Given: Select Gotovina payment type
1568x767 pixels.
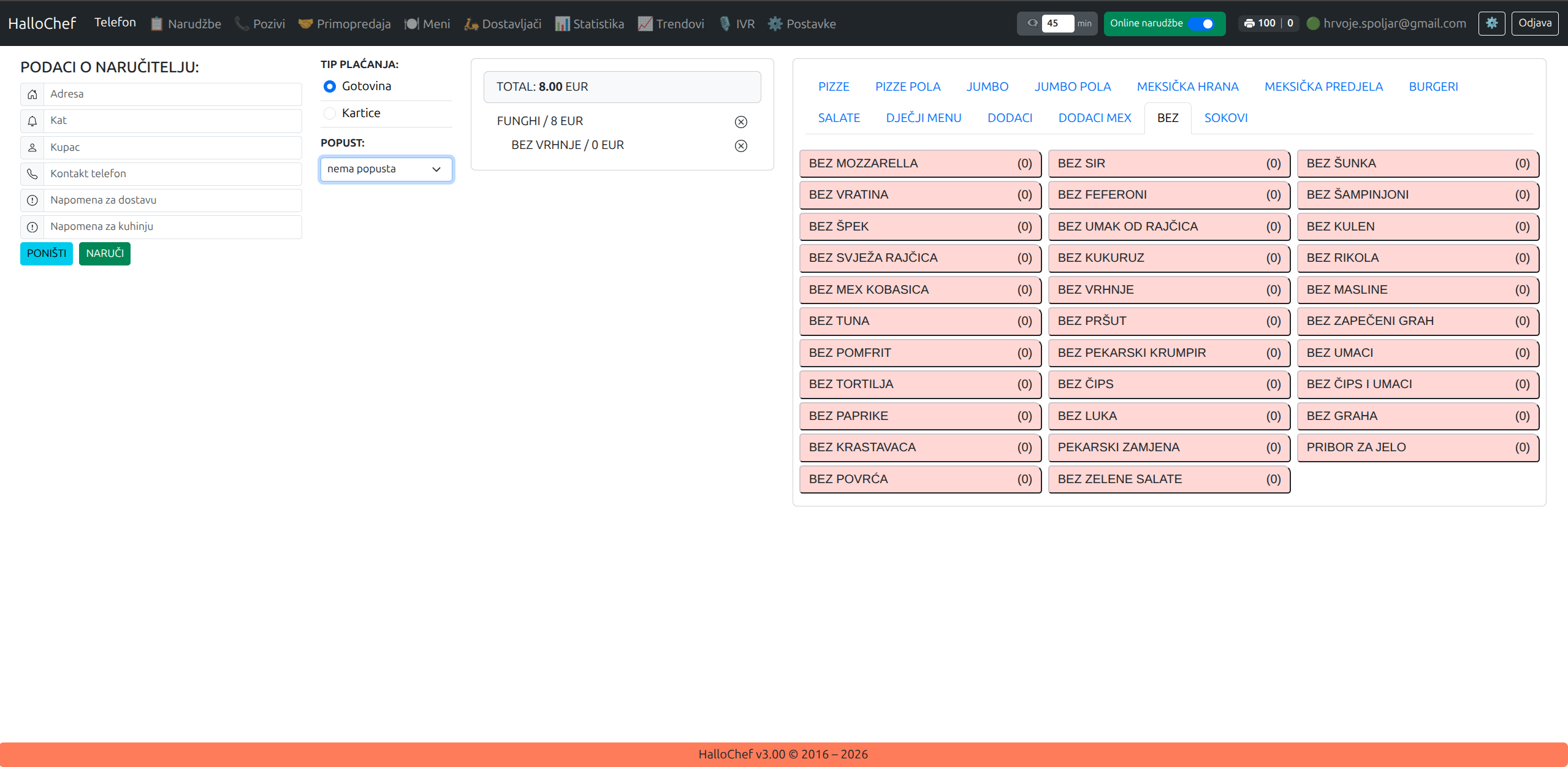Looking at the screenshot, I should (x=330, y=86).
